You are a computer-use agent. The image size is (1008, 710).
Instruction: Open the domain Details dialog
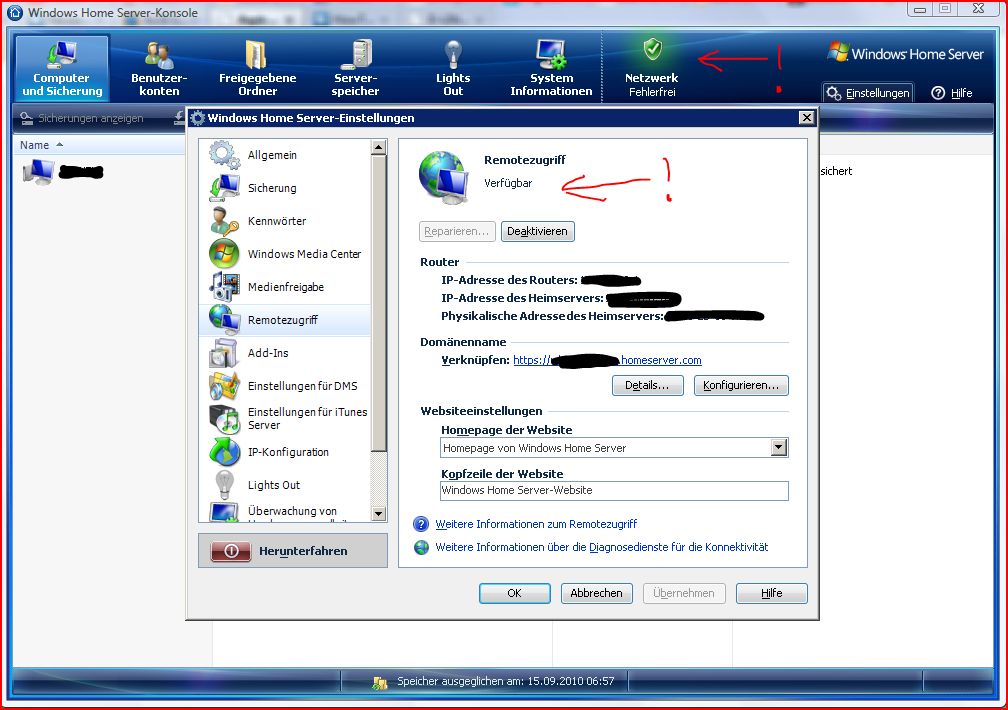tap(647, 386)
